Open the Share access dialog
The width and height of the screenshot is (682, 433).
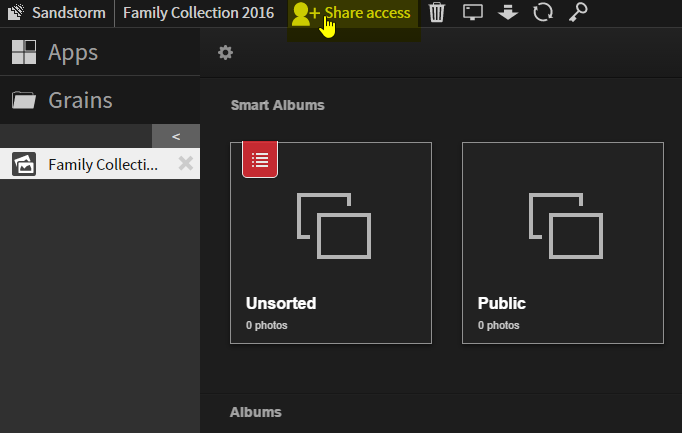click(x=352, y=13)
